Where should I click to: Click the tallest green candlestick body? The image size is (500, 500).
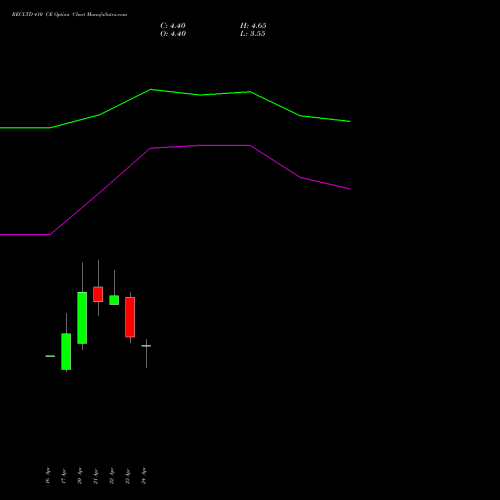click(82, 318)
